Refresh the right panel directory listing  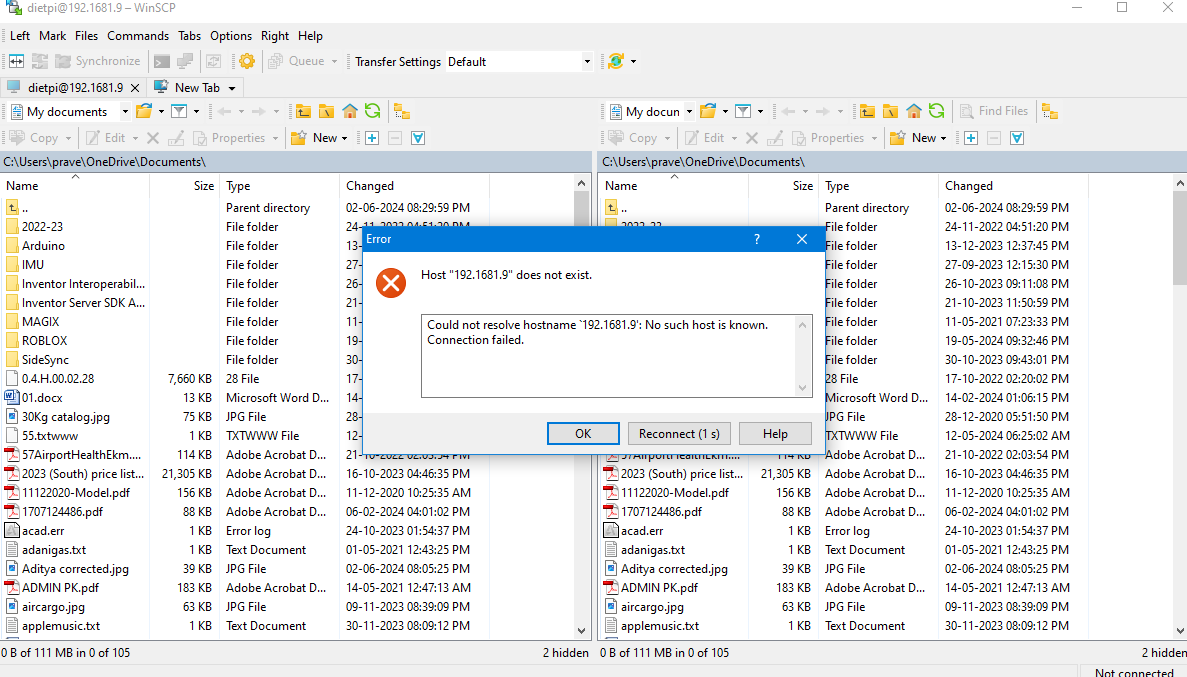pos(936,111)
